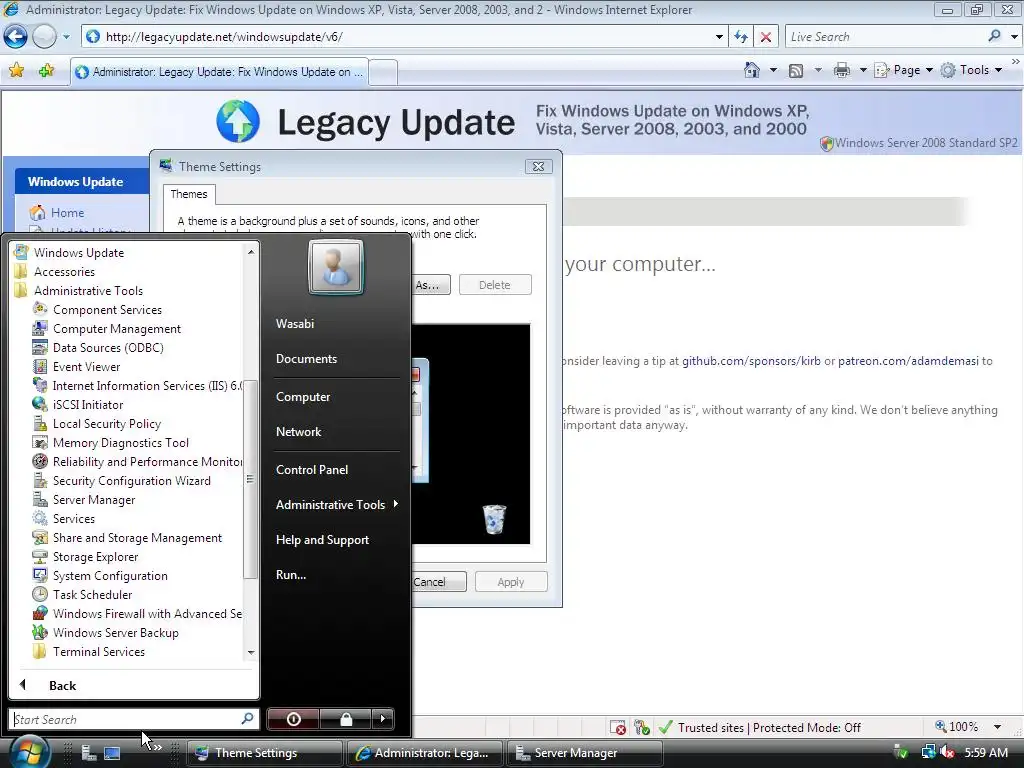Stop loading the page with red X

tap(765, 37)
